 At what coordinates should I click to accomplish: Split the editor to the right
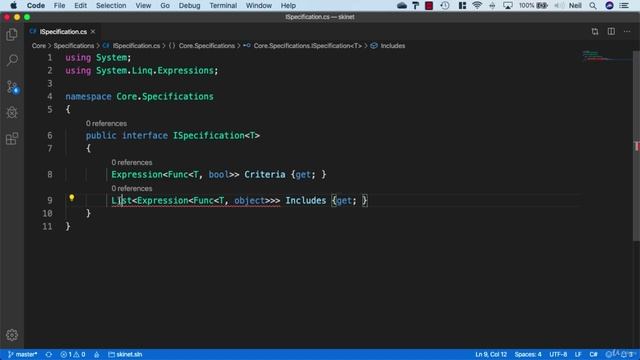tap(611, 31)
